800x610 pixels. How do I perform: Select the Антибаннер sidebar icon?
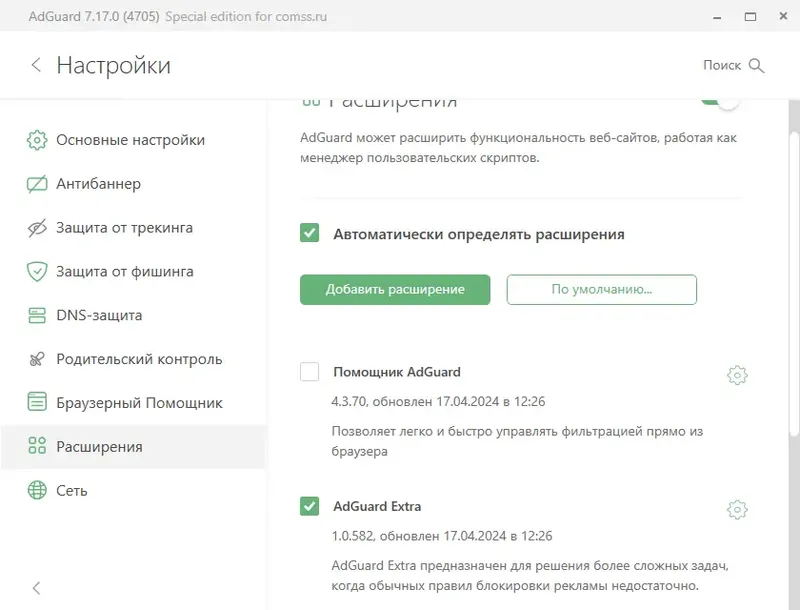37,184
